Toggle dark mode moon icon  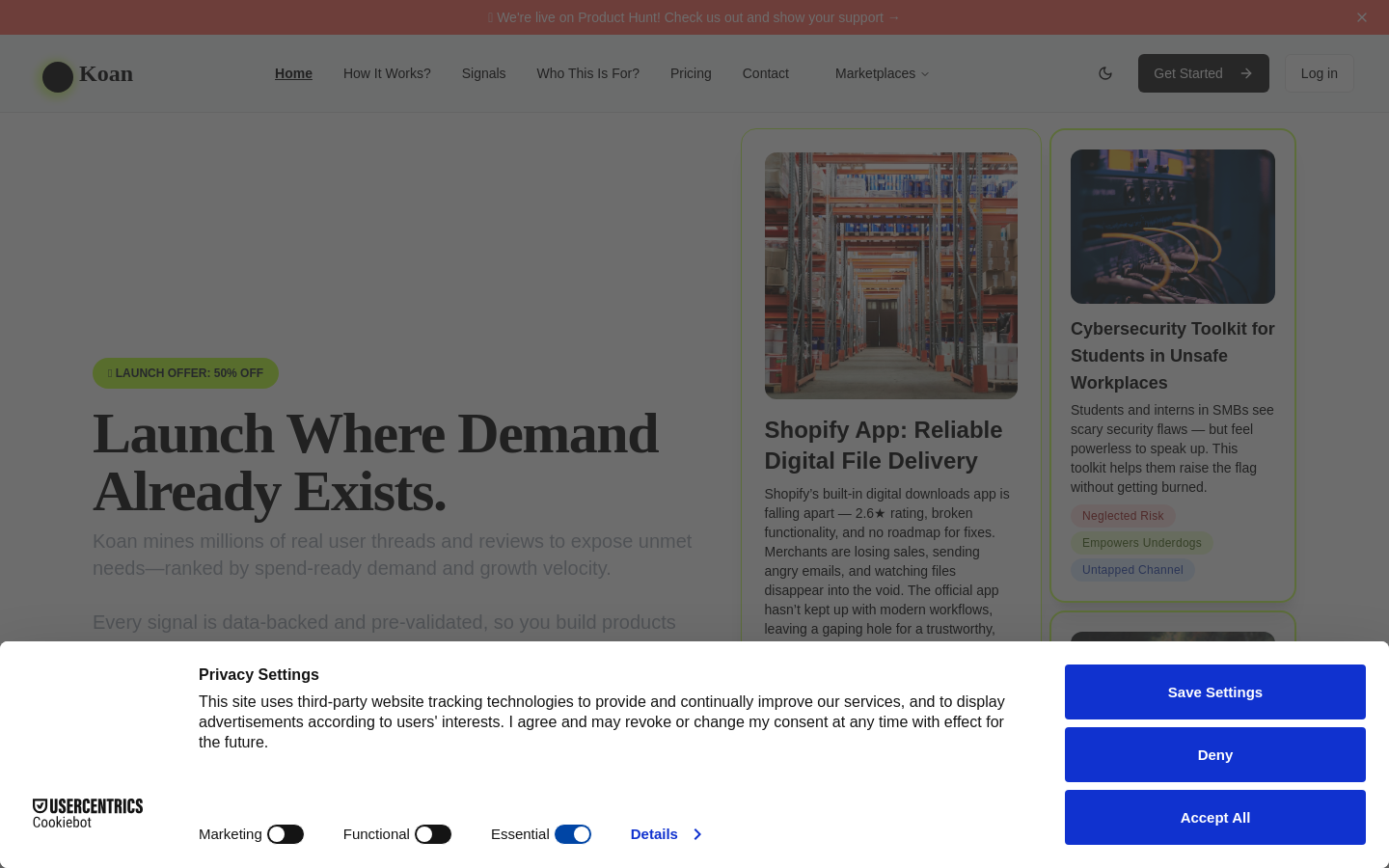click(x=1105, y=73)
